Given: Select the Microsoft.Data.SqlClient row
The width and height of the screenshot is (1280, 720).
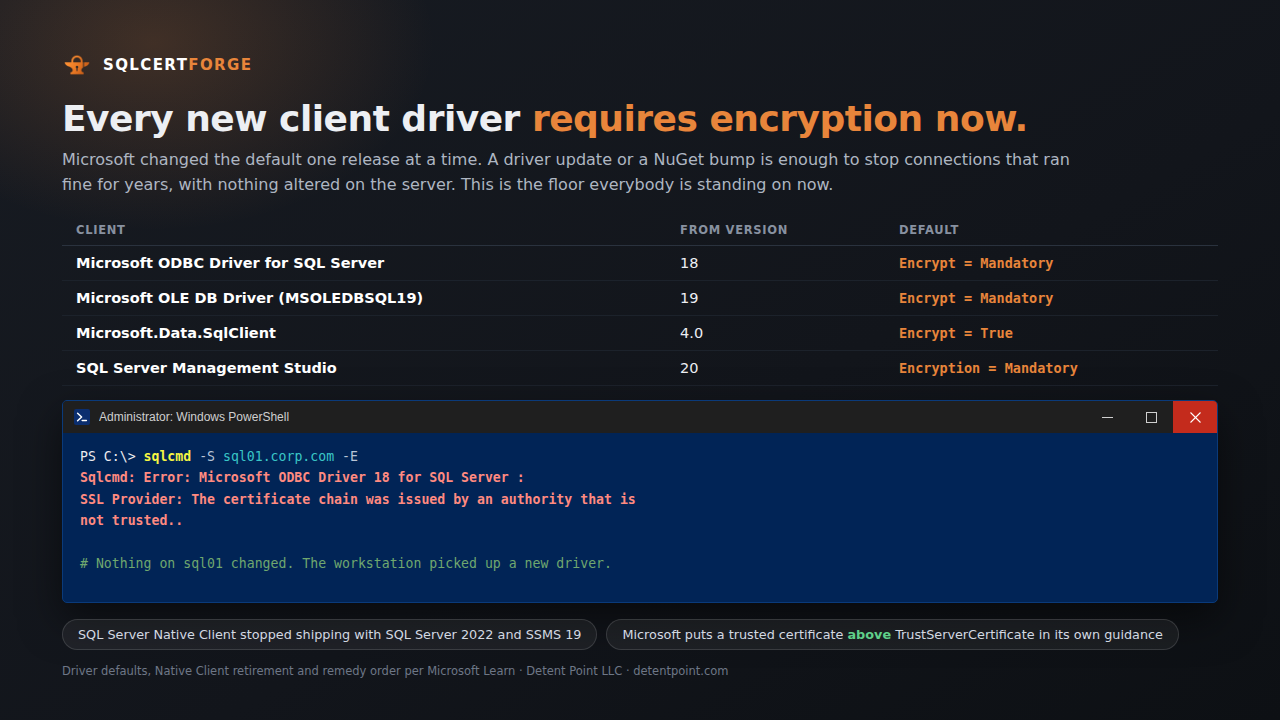Looking at the screenshot, I should [x=640, y=333].
